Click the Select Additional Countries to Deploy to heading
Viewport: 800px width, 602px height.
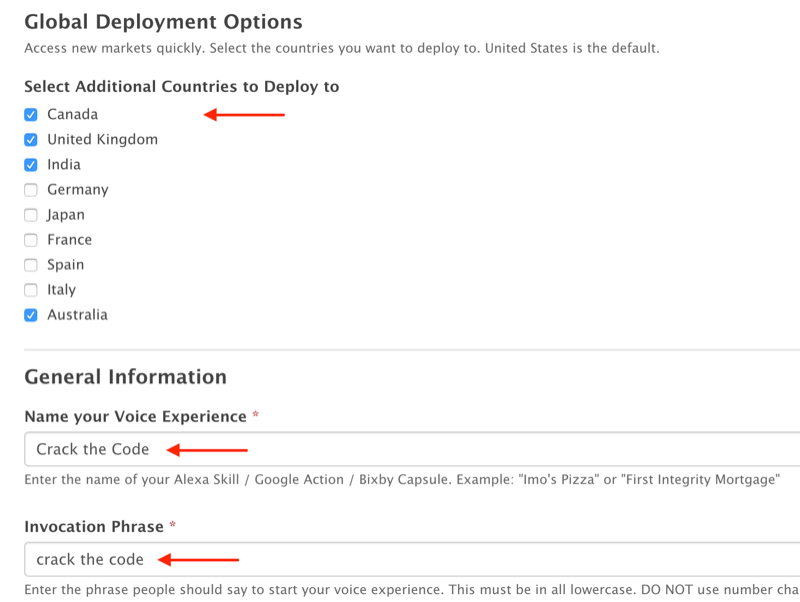[182, 87]
